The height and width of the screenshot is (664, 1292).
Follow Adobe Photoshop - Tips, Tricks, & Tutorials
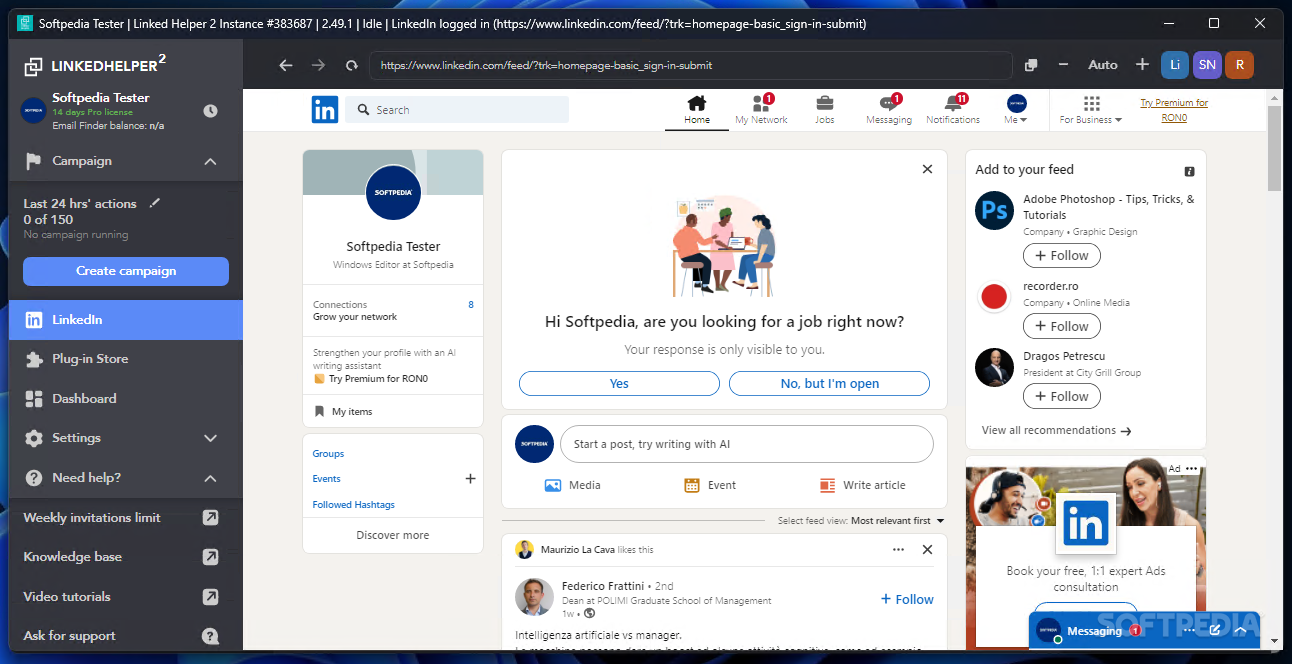pyautogui.click(x=1062, y=256)
